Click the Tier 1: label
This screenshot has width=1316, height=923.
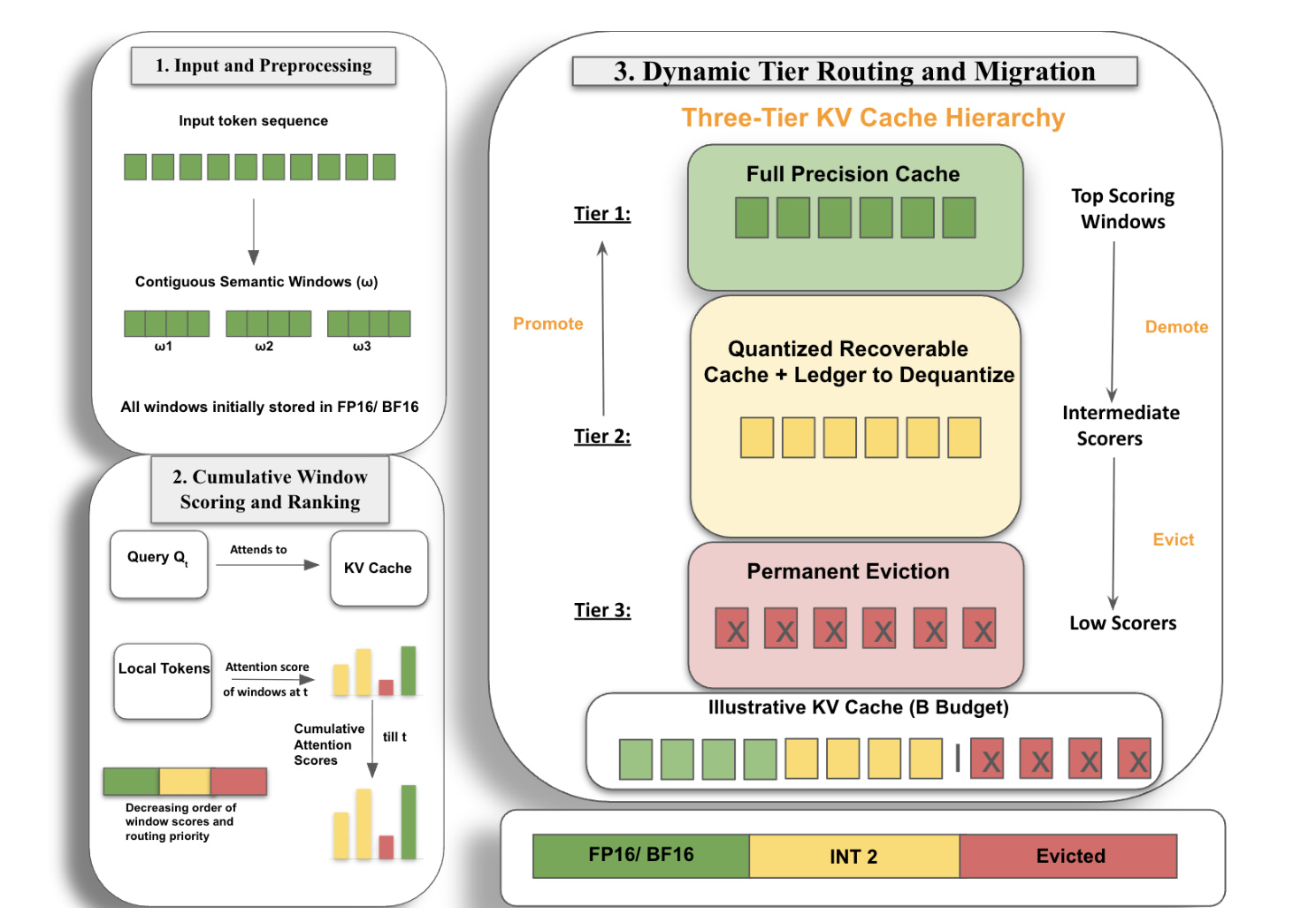(x=602, y=214)
